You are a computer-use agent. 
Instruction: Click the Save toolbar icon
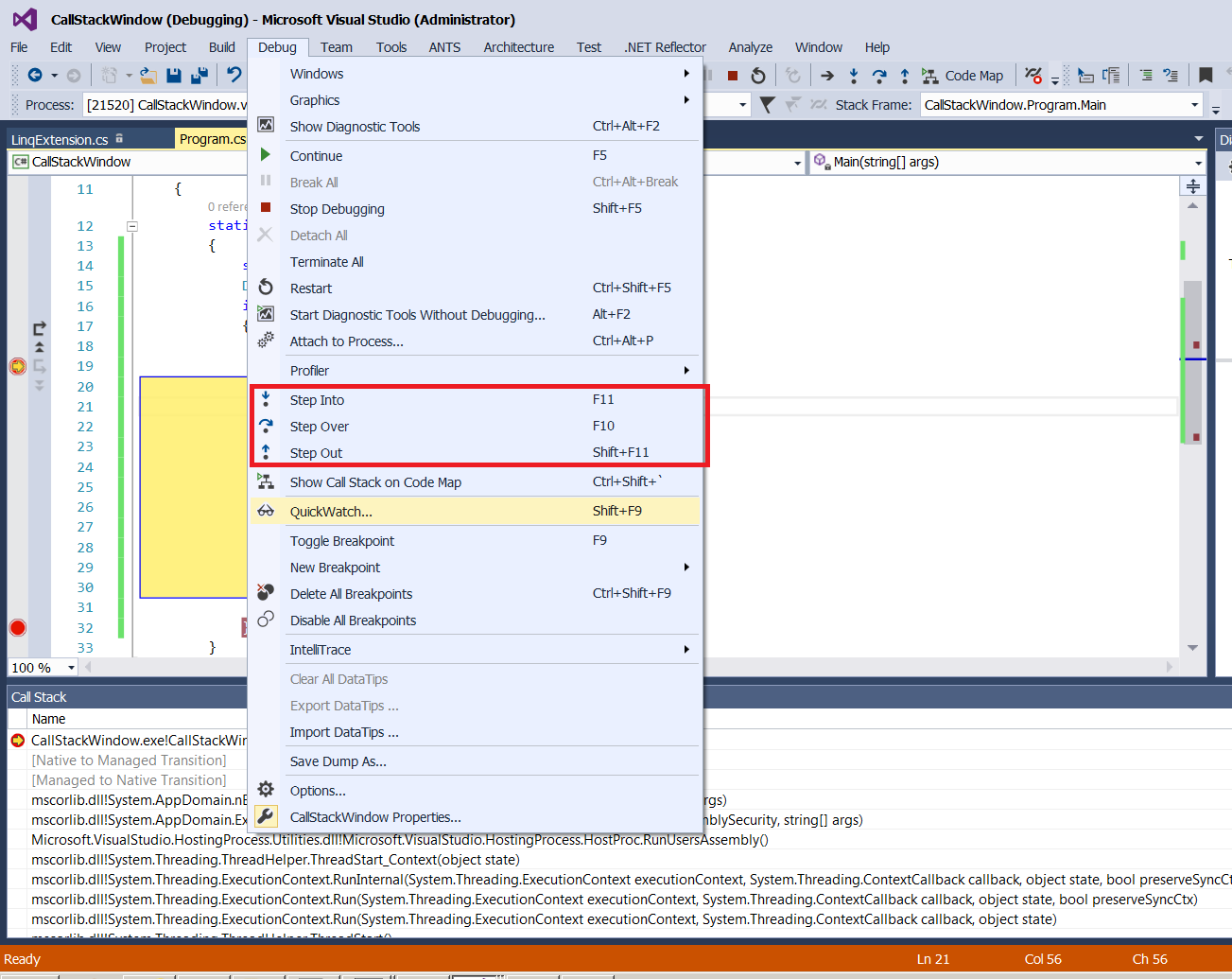point(173,75)
